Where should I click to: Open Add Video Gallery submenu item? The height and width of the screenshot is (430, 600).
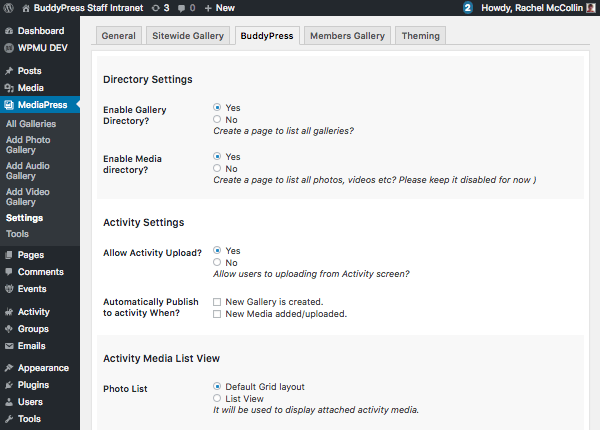point(28,197)
